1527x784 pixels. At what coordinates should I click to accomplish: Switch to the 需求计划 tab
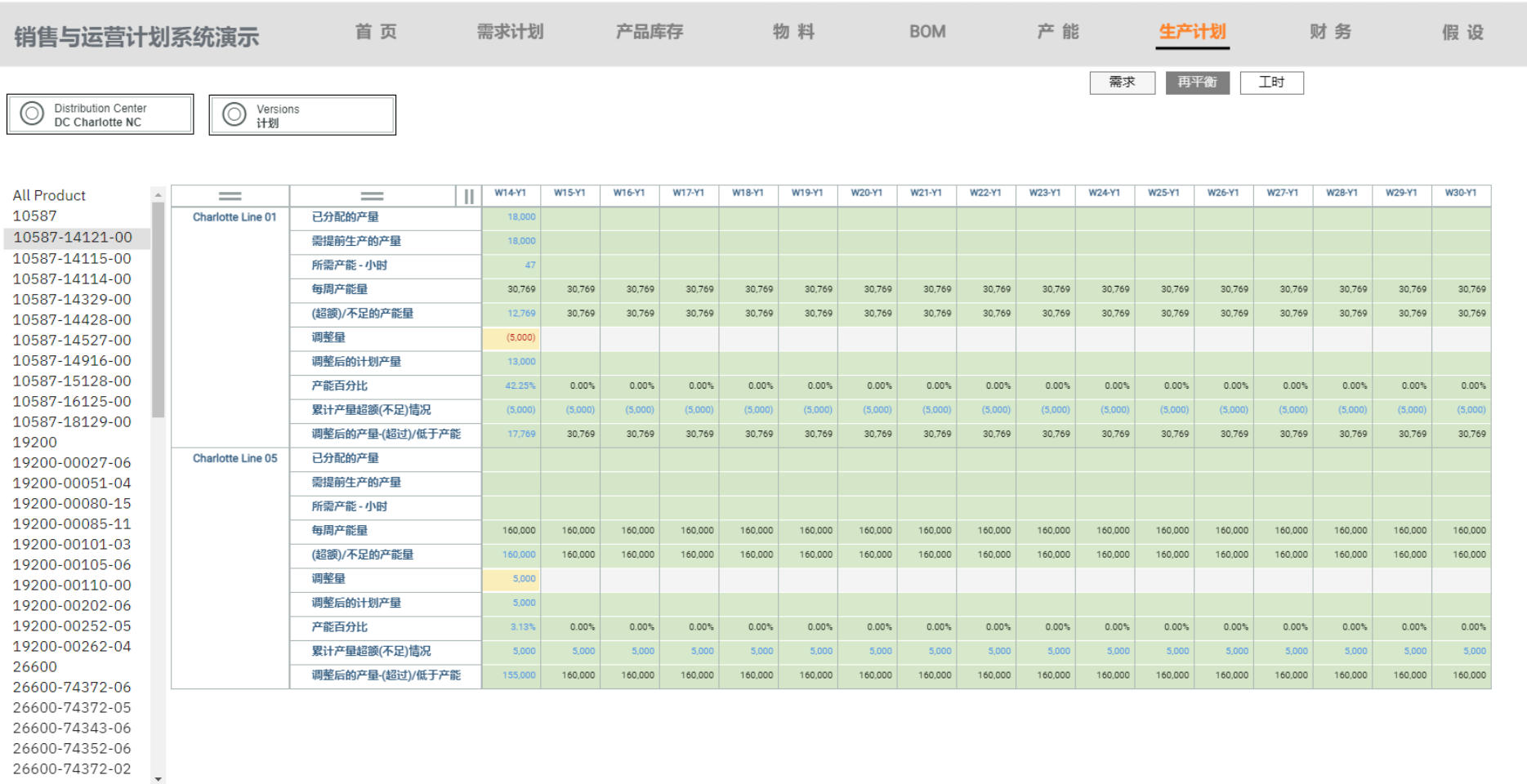pos(509,32)
